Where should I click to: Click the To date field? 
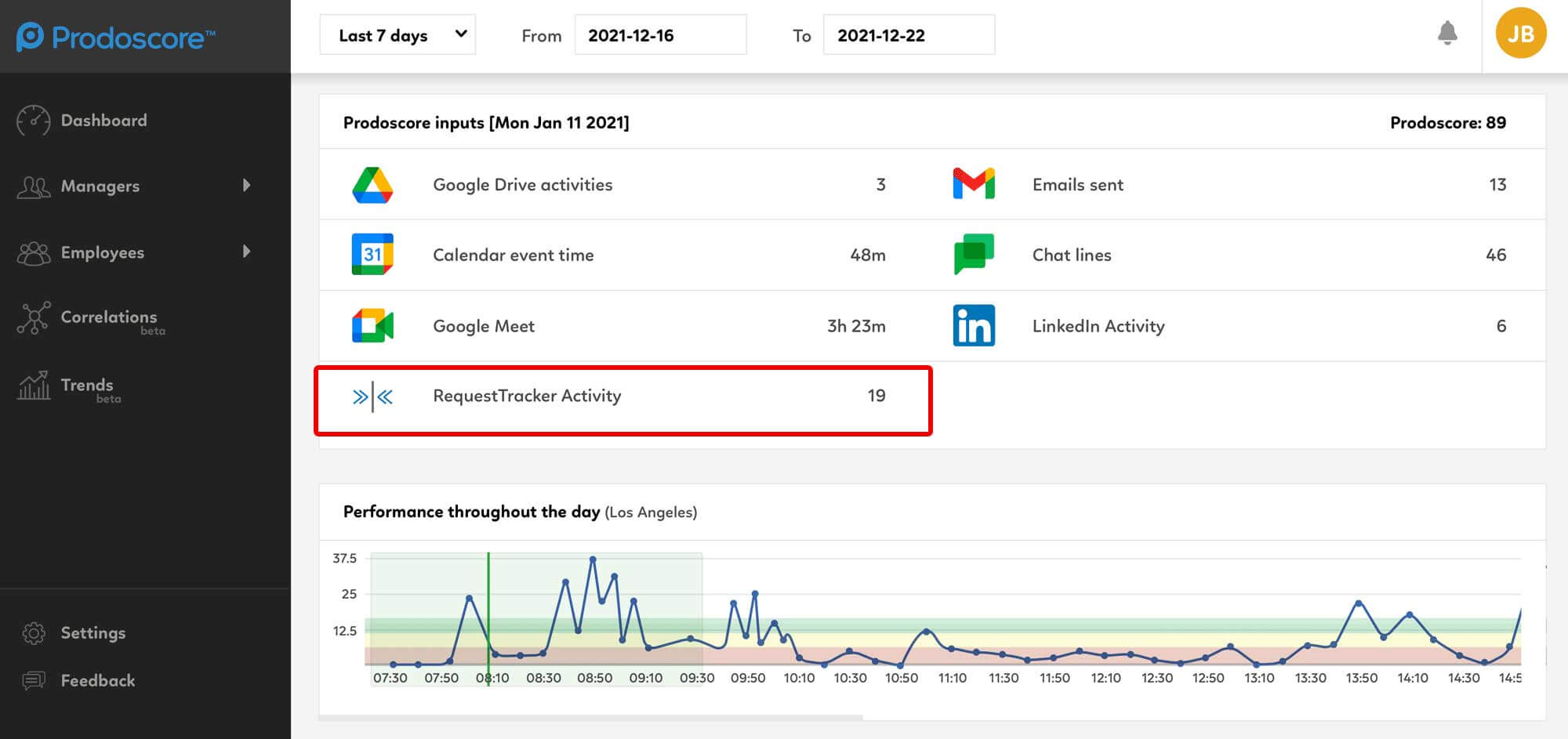[909, 35]
